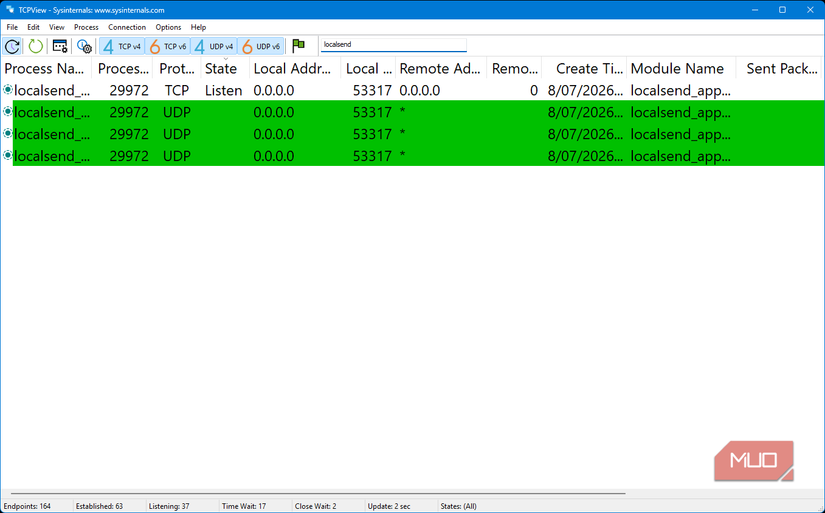Click the Time Wait: 17 status entry
This screenshot has width=825, height=513.
pos(244,506)
